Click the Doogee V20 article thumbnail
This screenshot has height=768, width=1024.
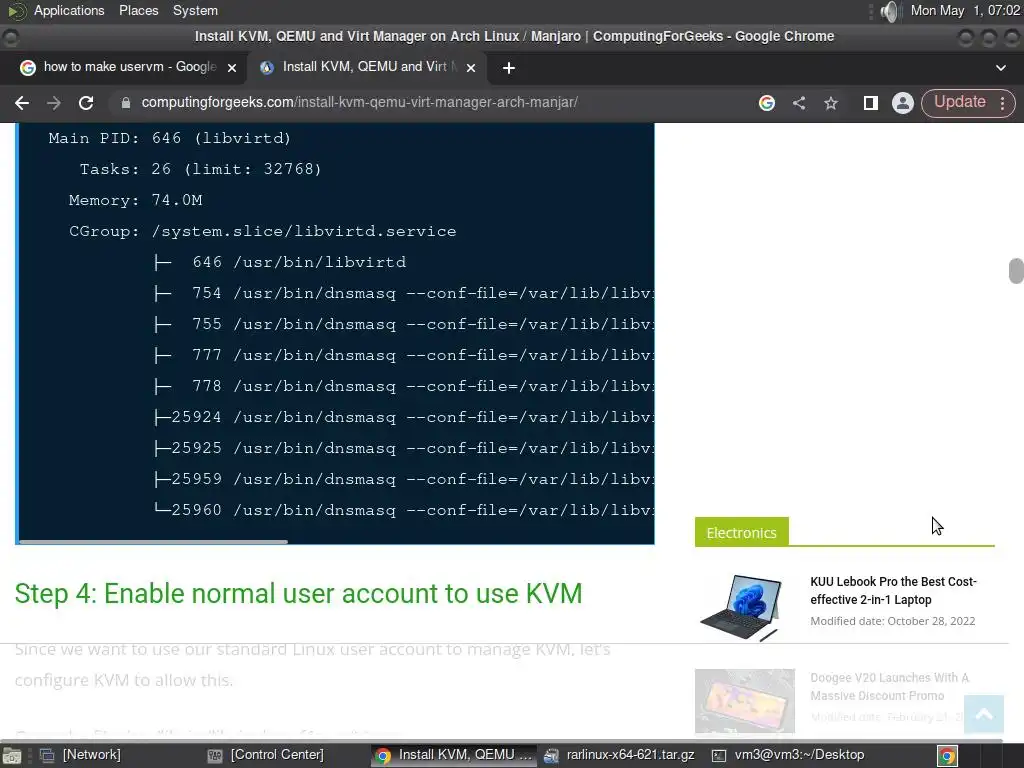click(744, 701)
